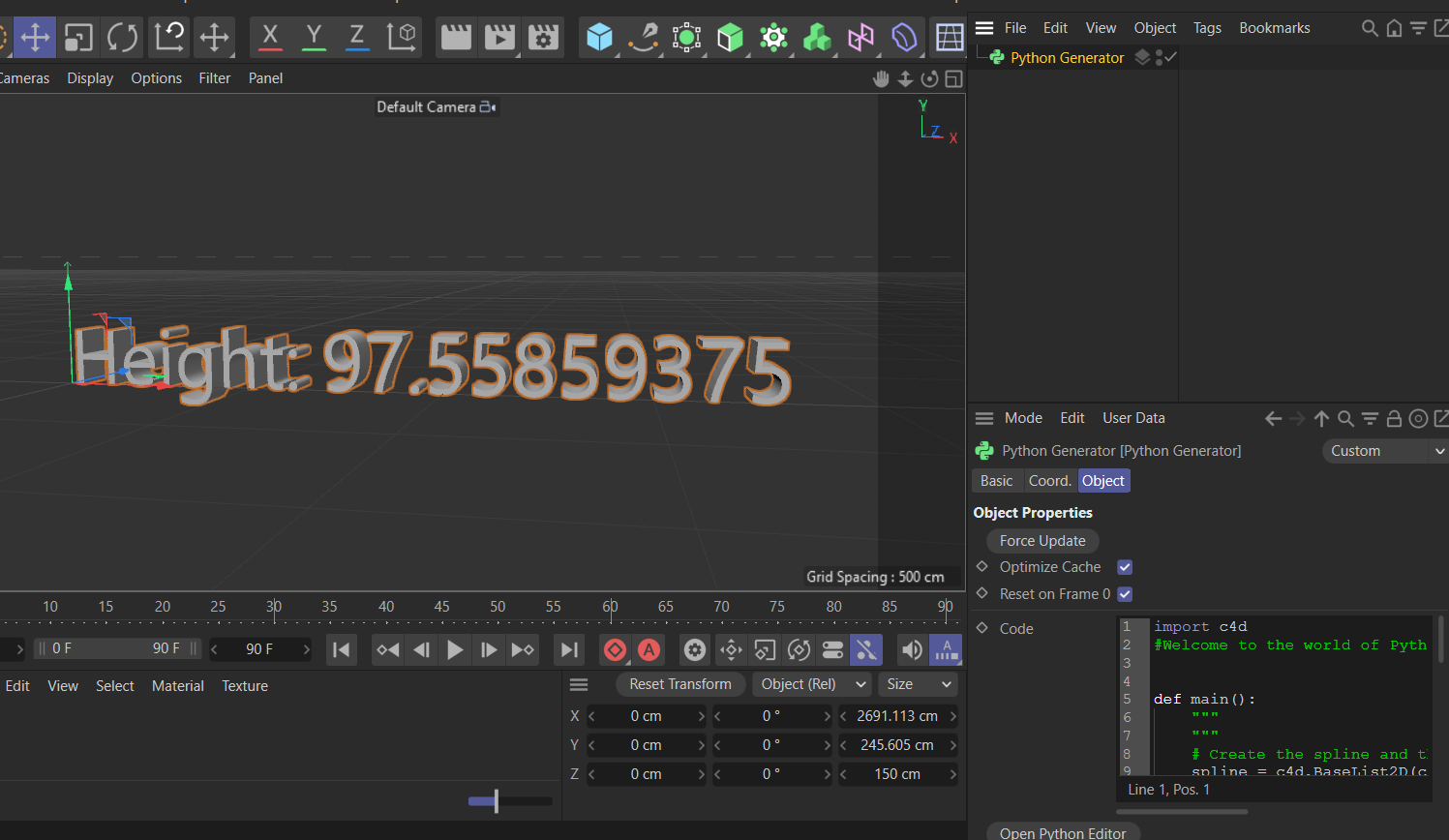The width and height of the screenshot is (1449, 840).
Task: Go back in Attribute Manager history
Action: click(1273, 419)
